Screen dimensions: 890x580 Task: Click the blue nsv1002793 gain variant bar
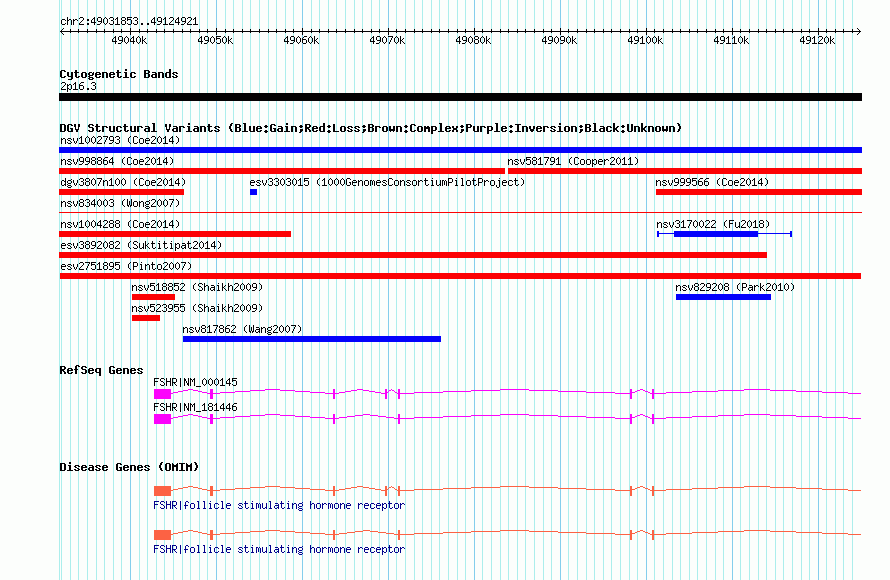(460, 150)
